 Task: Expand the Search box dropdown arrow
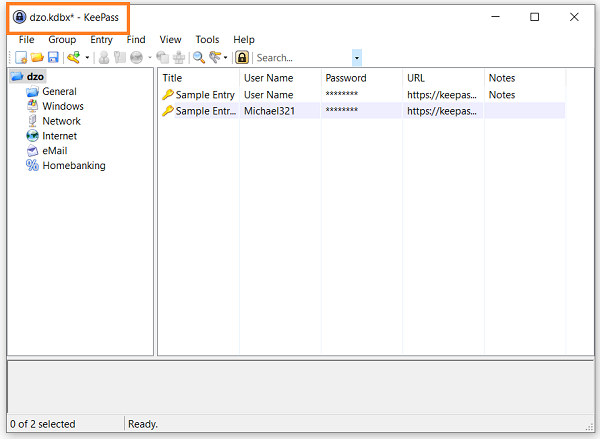(357, 58)
